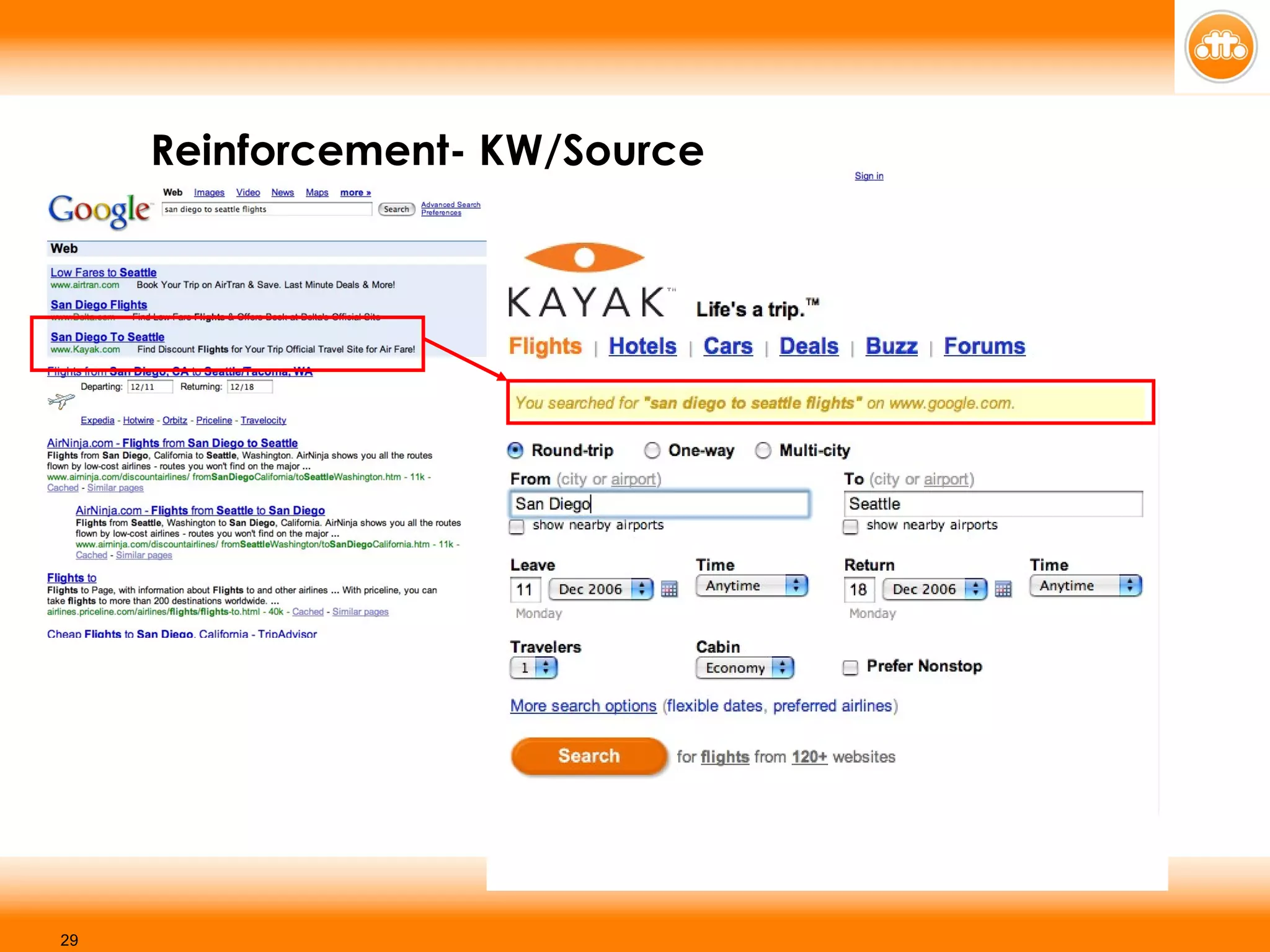The image size is (1270, 952).
Task: Open More search options link
Action: coord(583,706)
